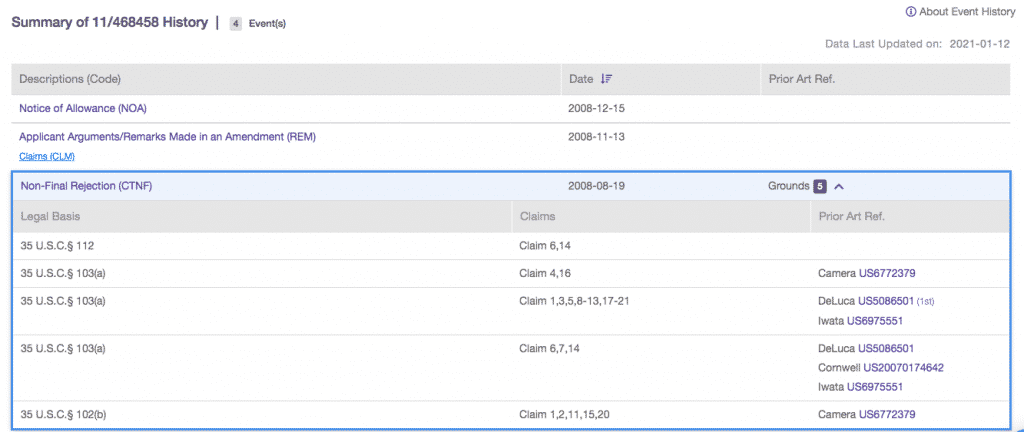This screenshot has width=1024, height=432.
Task: Click the Event(s) count badge showing 4
Action: (x=236, y=23)
